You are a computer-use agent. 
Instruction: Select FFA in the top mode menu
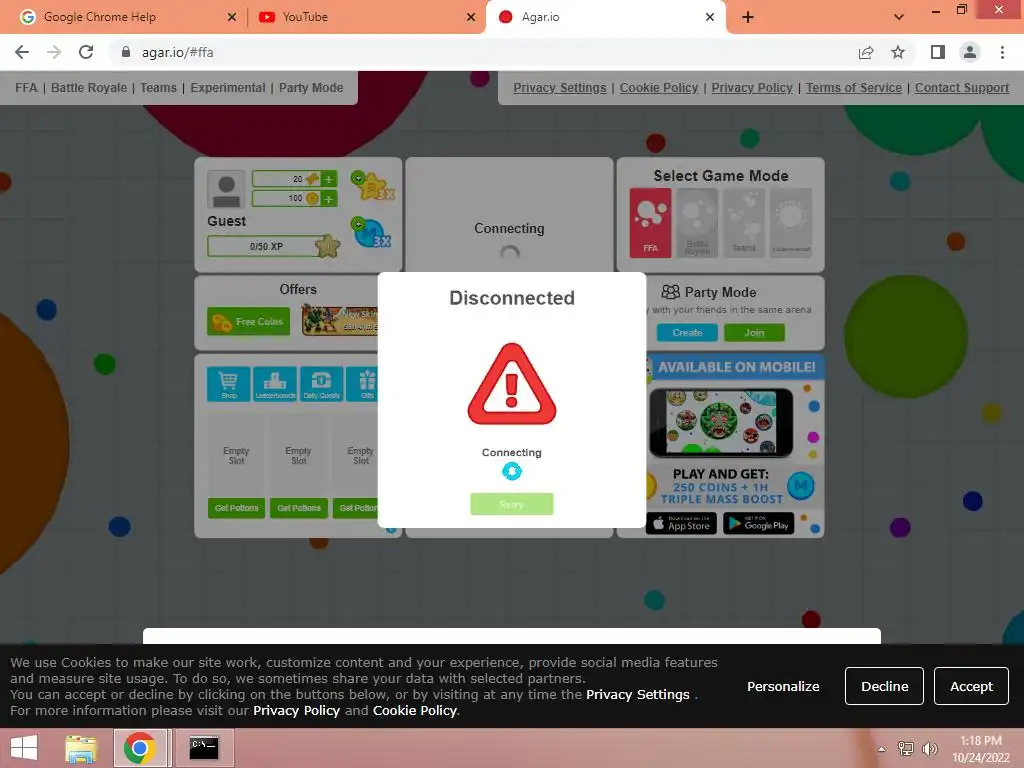26,88
